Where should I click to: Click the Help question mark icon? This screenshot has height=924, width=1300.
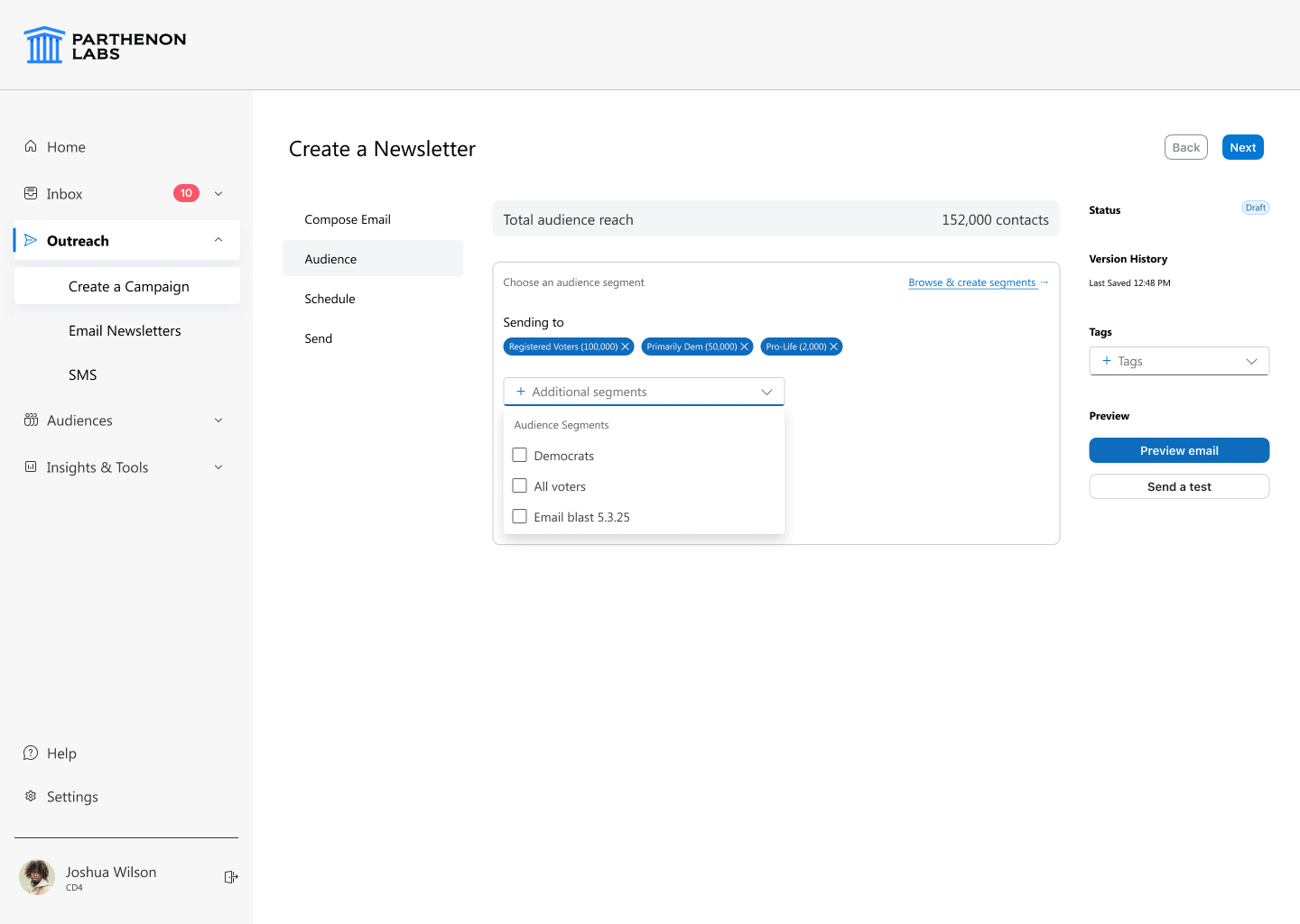[31, 753]
